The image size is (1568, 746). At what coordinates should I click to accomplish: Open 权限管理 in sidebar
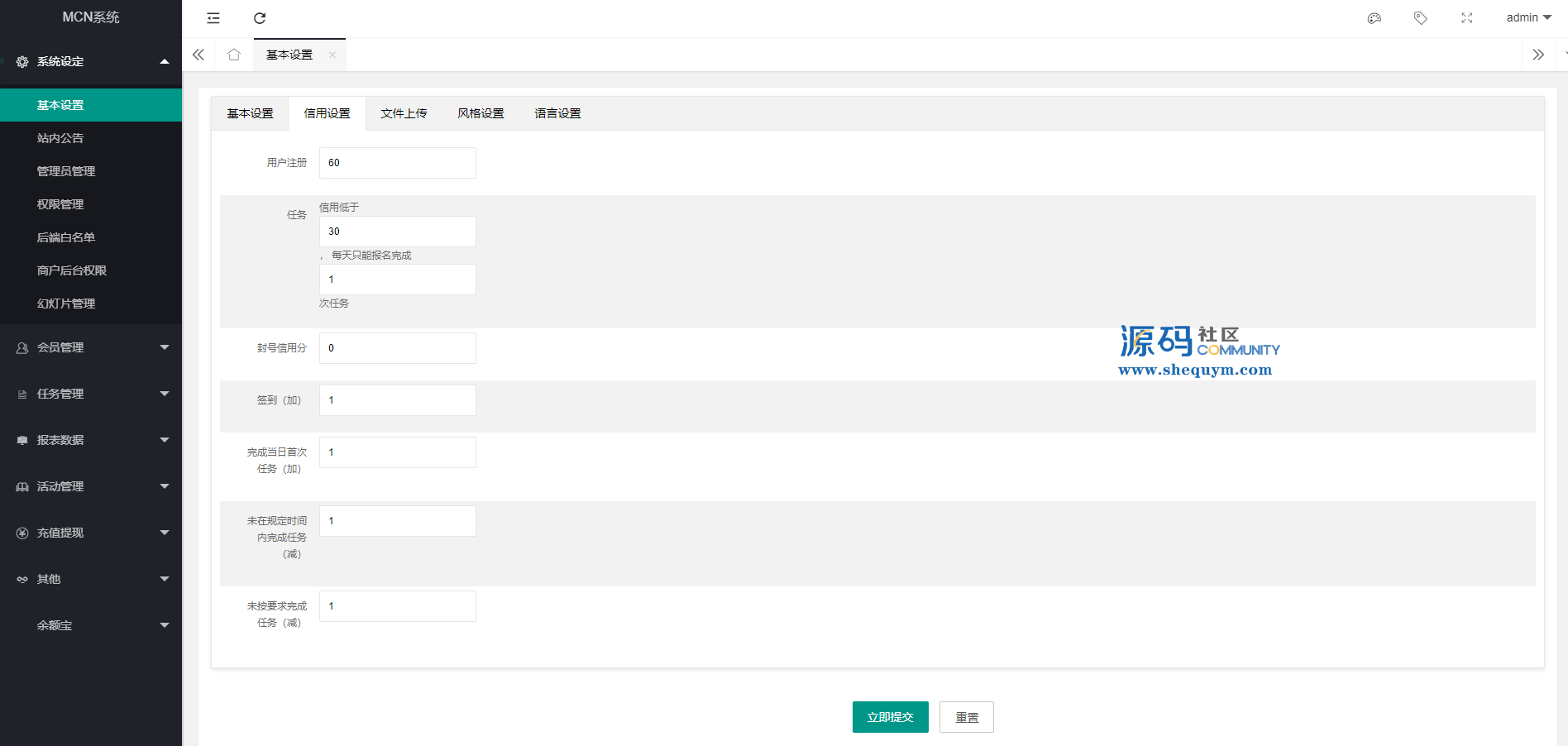click(x=91, y=204)
